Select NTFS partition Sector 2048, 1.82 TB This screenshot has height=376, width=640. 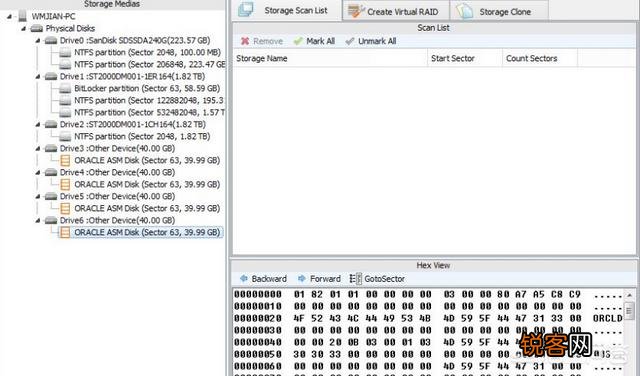pyautogui.click(x=142, y=136)
